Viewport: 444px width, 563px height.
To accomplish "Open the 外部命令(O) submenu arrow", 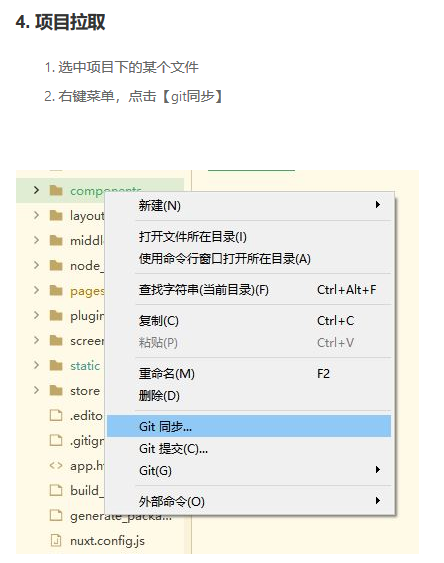I will pos(378,501).
